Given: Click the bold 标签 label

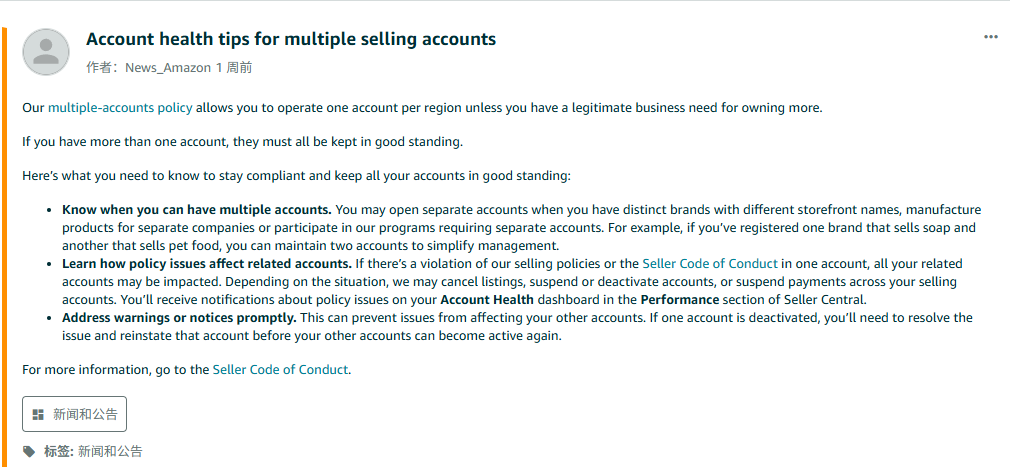Looking at the screenshot, I should click(58, 451).
